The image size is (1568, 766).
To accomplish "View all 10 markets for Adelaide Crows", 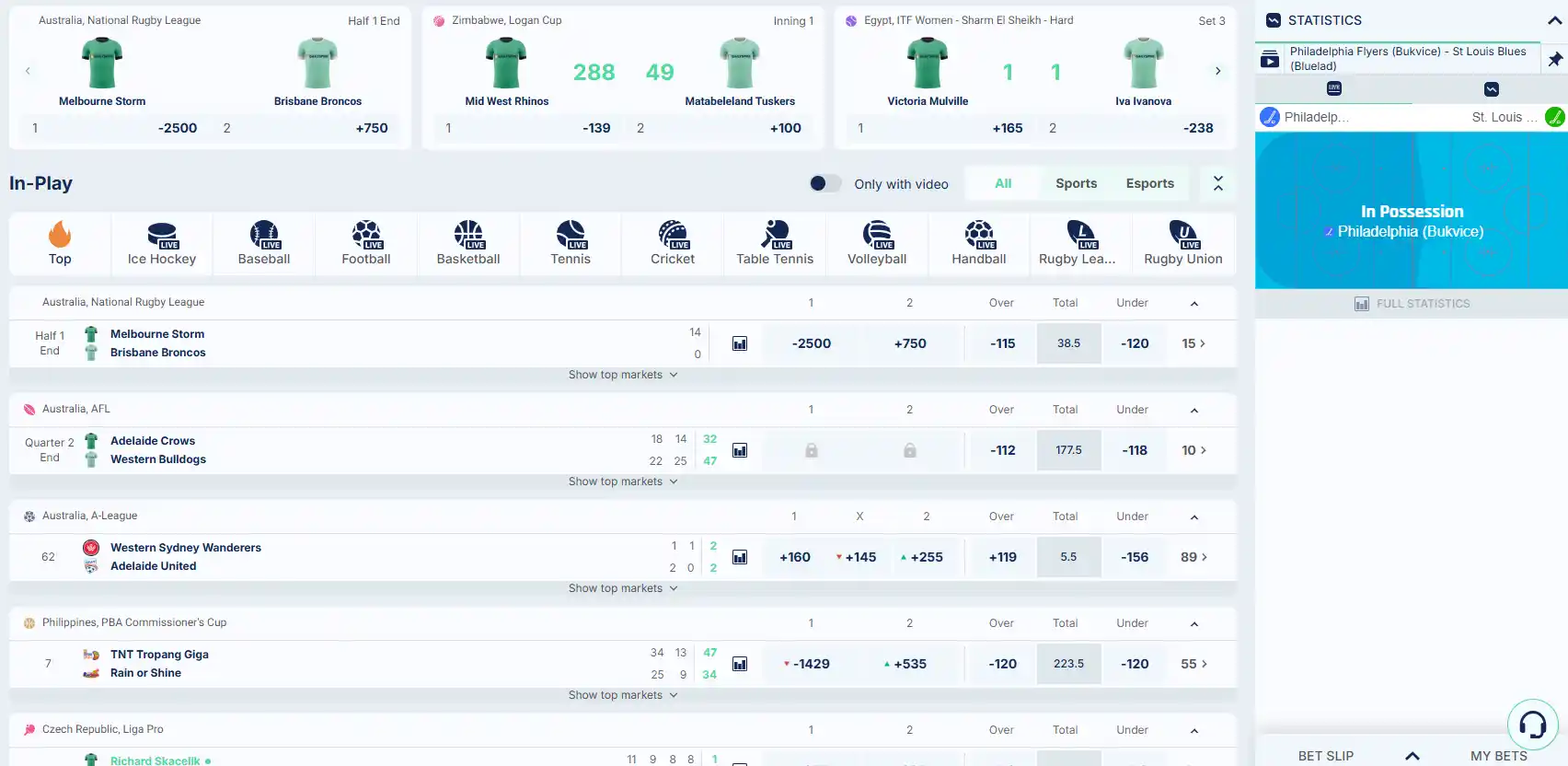I will click(1193, 450).
